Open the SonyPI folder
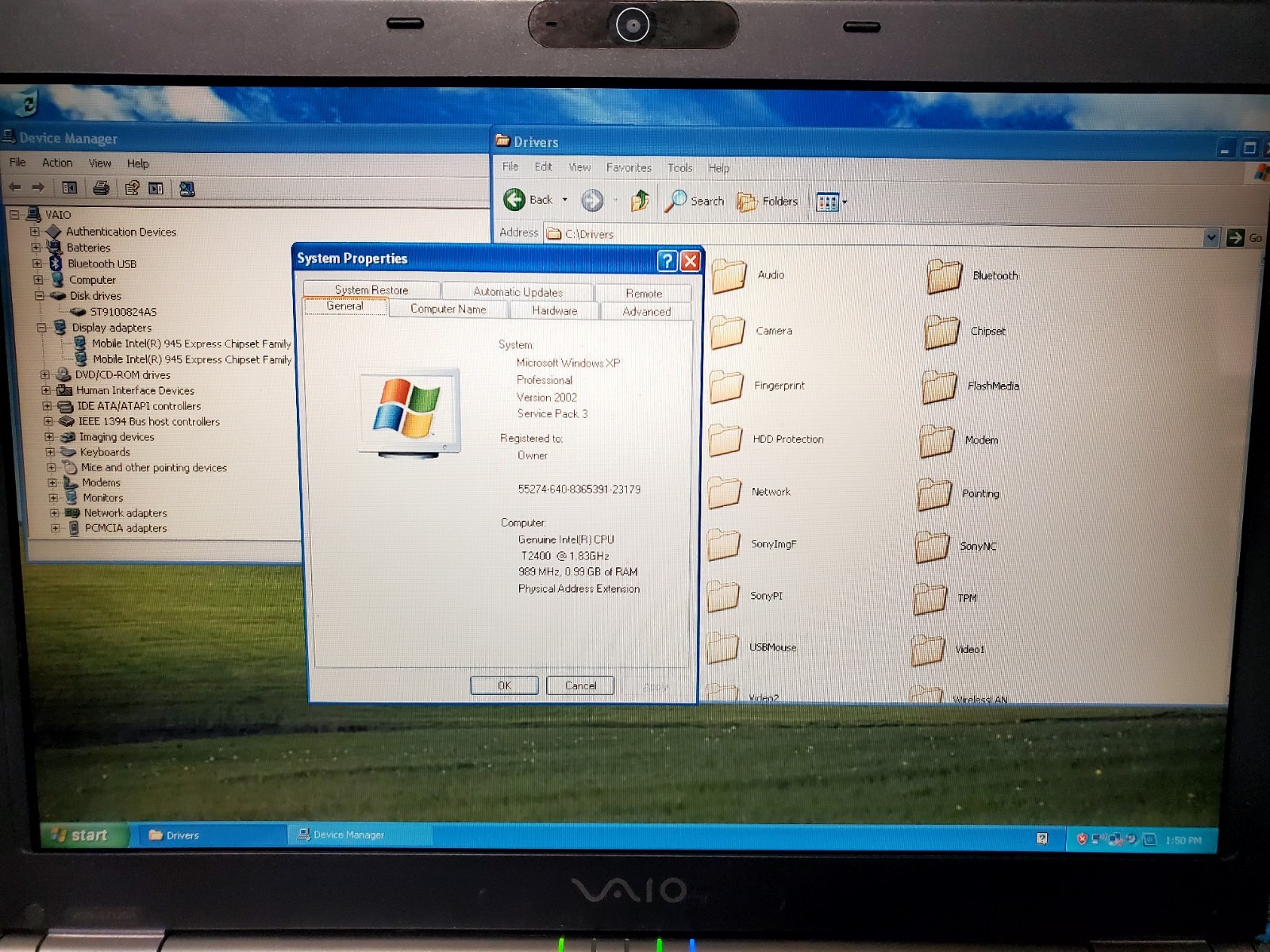This screenshot has height=952, width=1270. 745,596
